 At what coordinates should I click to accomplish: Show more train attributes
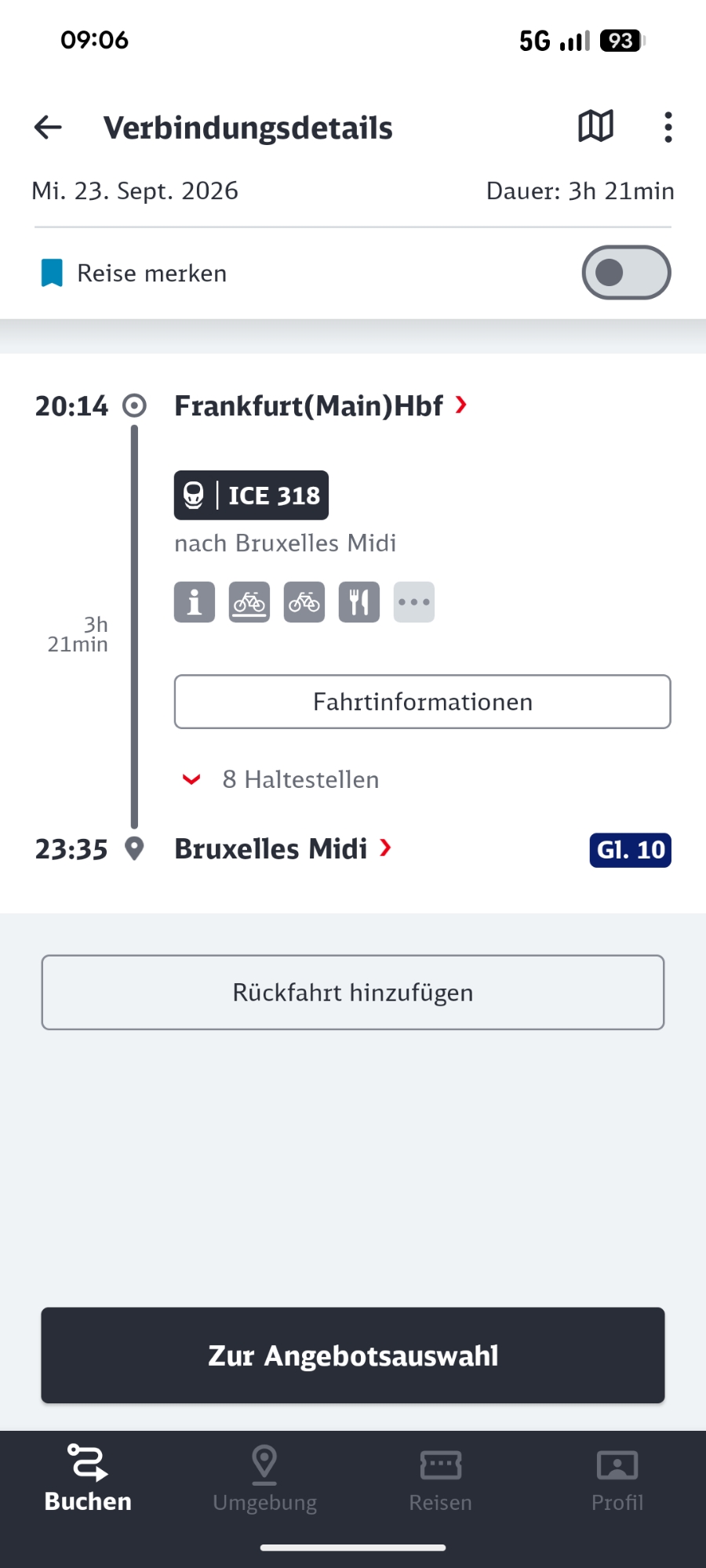click(414, 602)
